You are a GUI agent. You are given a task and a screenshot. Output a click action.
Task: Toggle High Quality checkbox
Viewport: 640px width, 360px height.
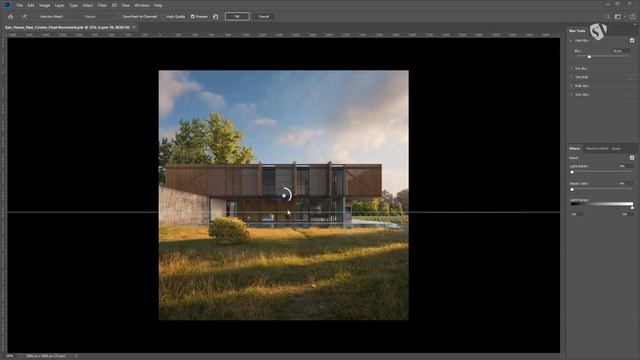pos(164,17)
